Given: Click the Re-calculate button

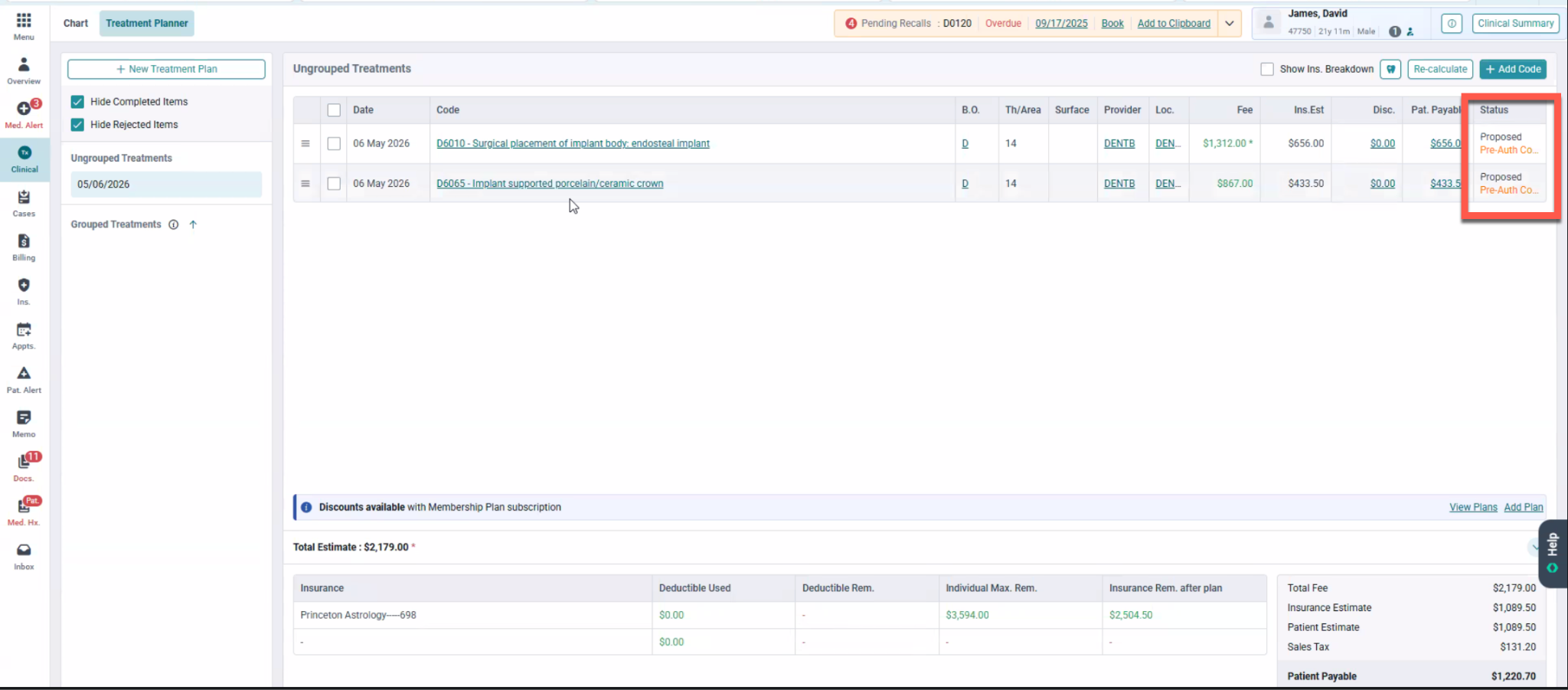Looking at the screenshot, I should pyautogui.click(x=1440, y=69).
